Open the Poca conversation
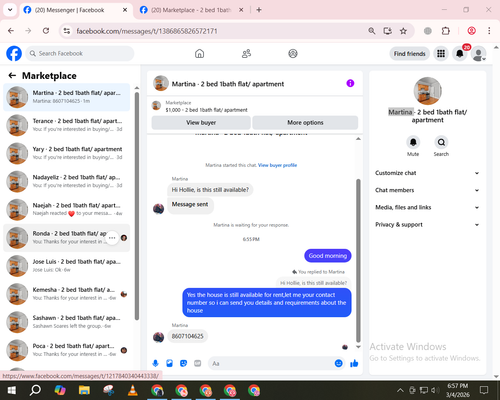This screenshot has width=500, height=400. 67,350
